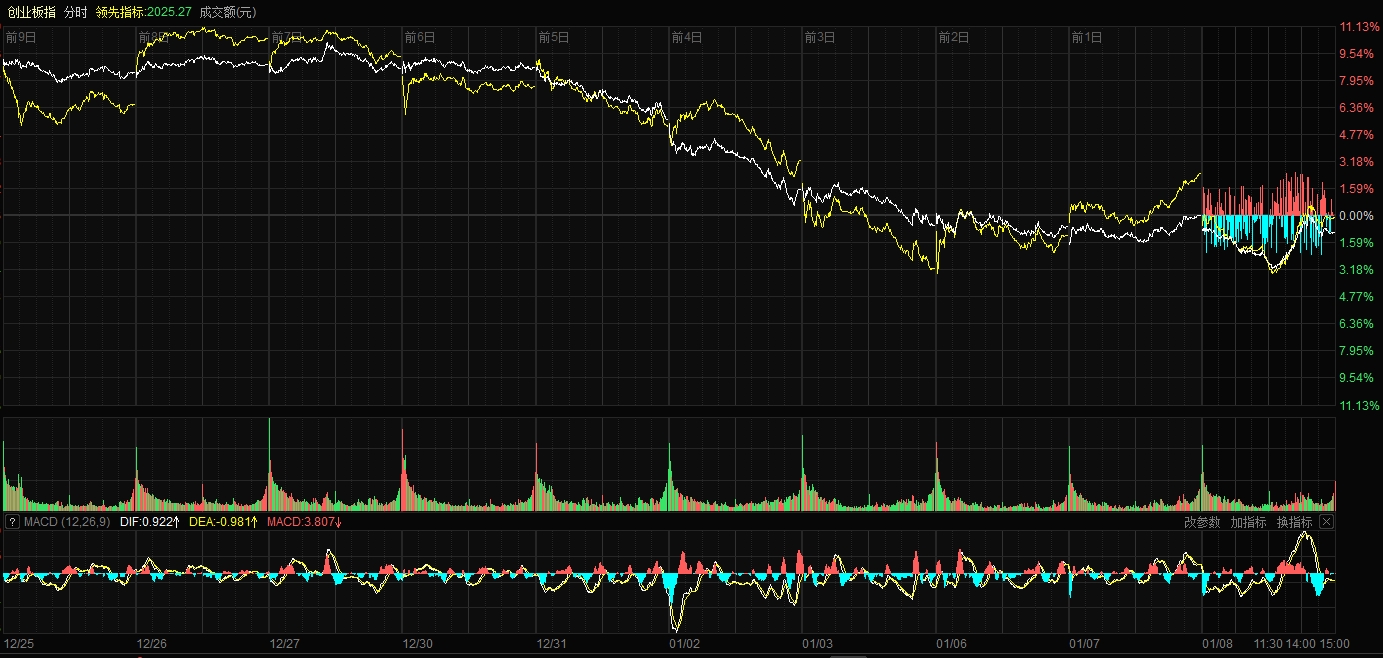Close the MACD indicator panel
Image resolution: width=1383 pixels, height=658 pixels.
[1326, 522]
